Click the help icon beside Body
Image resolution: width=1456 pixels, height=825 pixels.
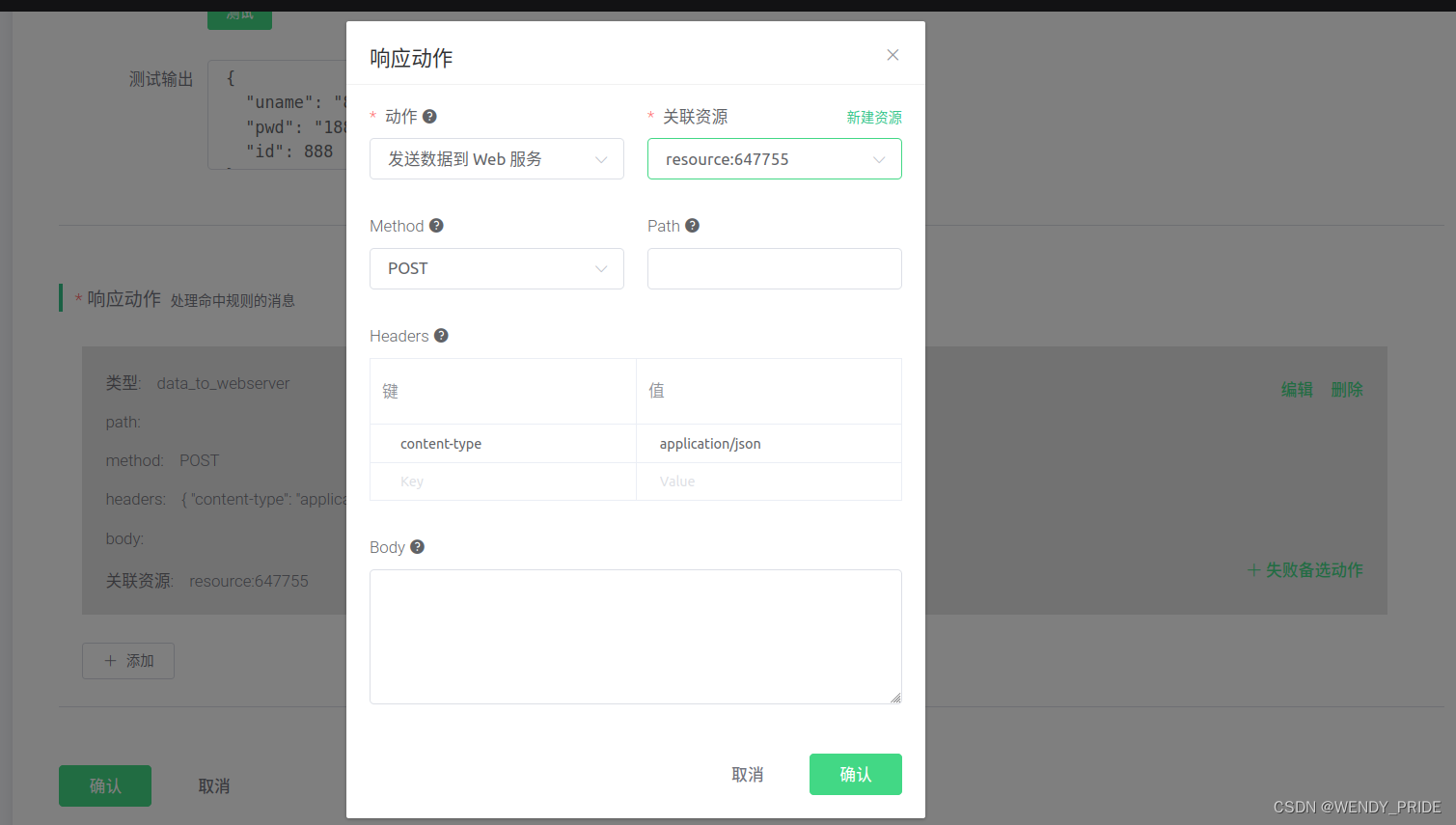(418, 546)
